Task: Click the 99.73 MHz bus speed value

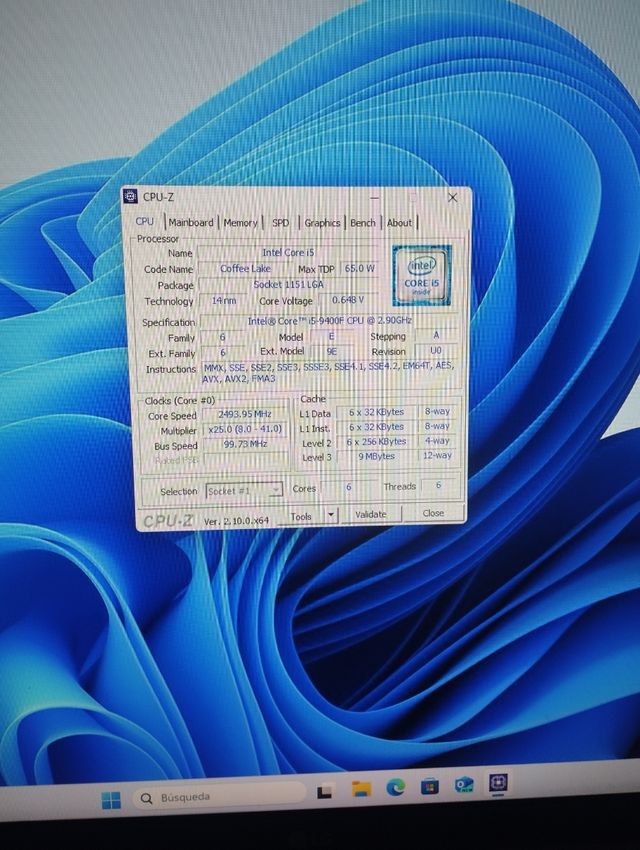Action: coord(245,443)
